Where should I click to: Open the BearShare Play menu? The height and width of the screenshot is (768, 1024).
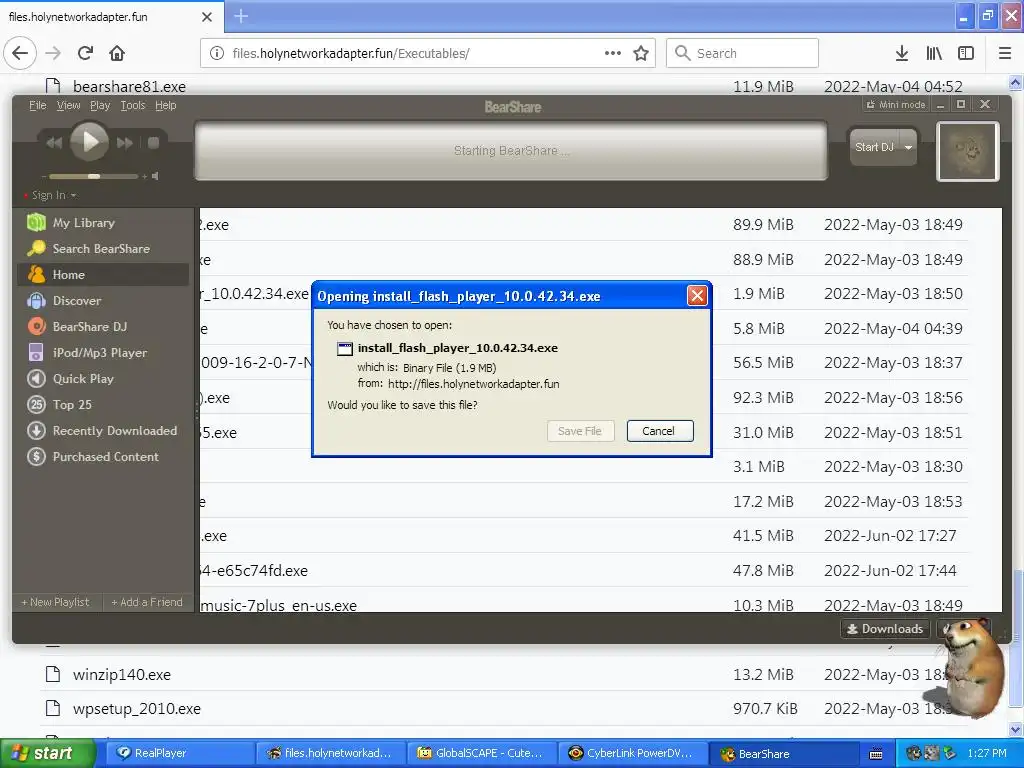[x=100, y=105]
